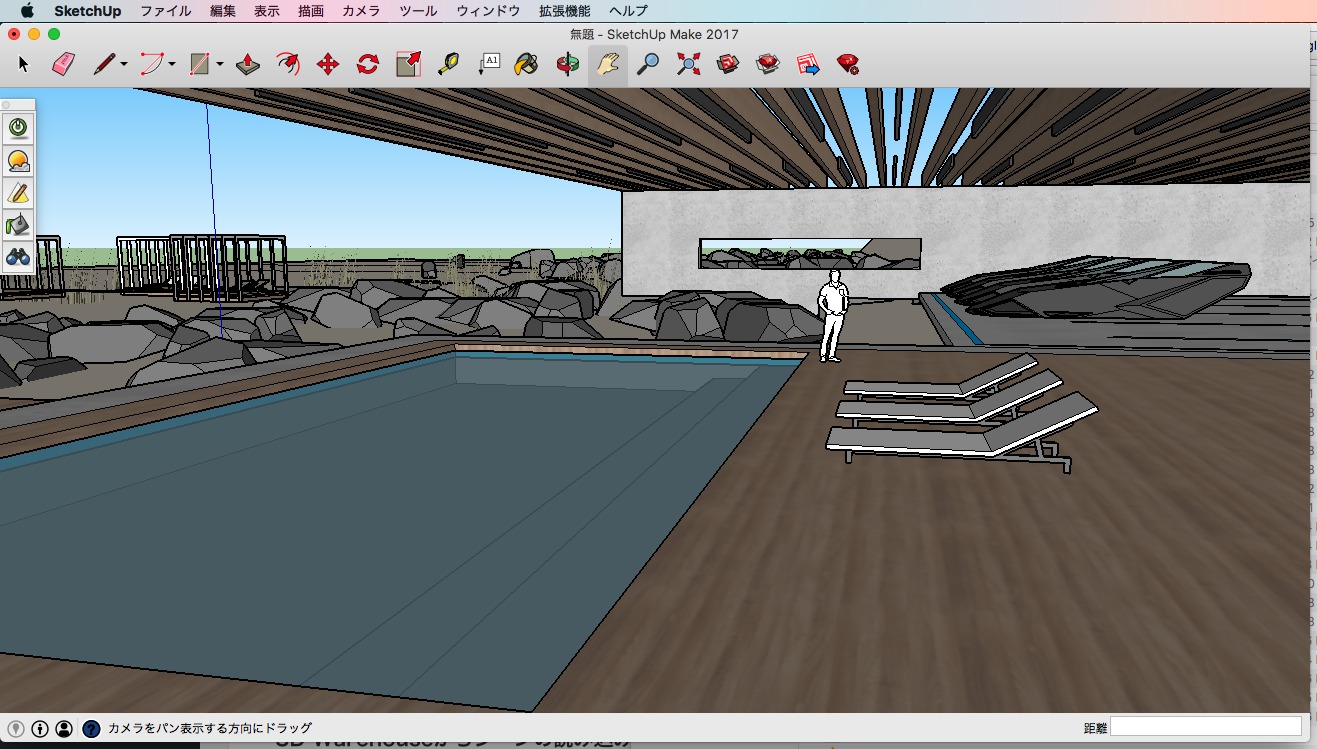Open the カメラ menu

[361, 11]
